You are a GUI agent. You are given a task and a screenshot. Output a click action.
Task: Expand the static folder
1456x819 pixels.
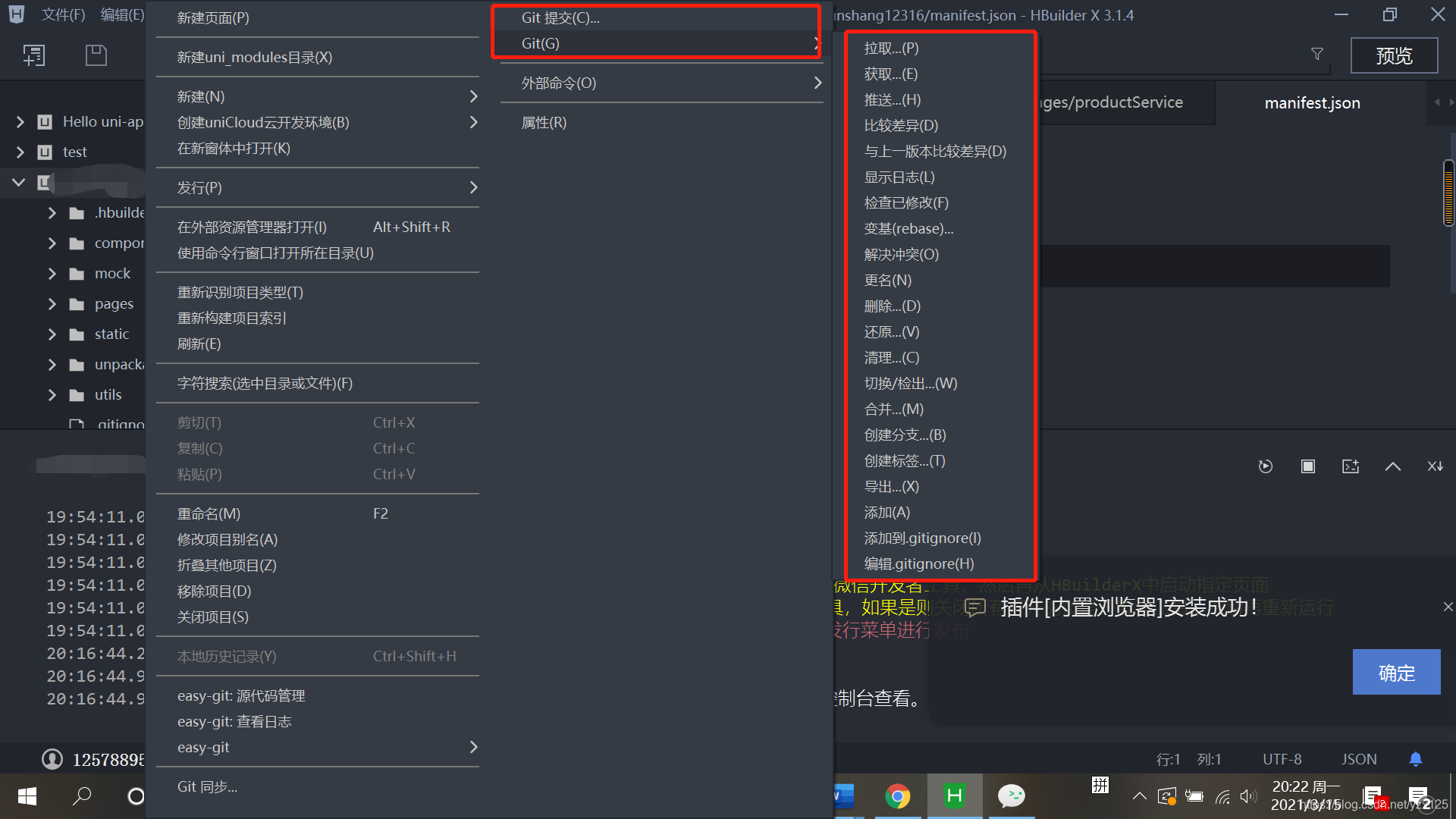point(52,334)
